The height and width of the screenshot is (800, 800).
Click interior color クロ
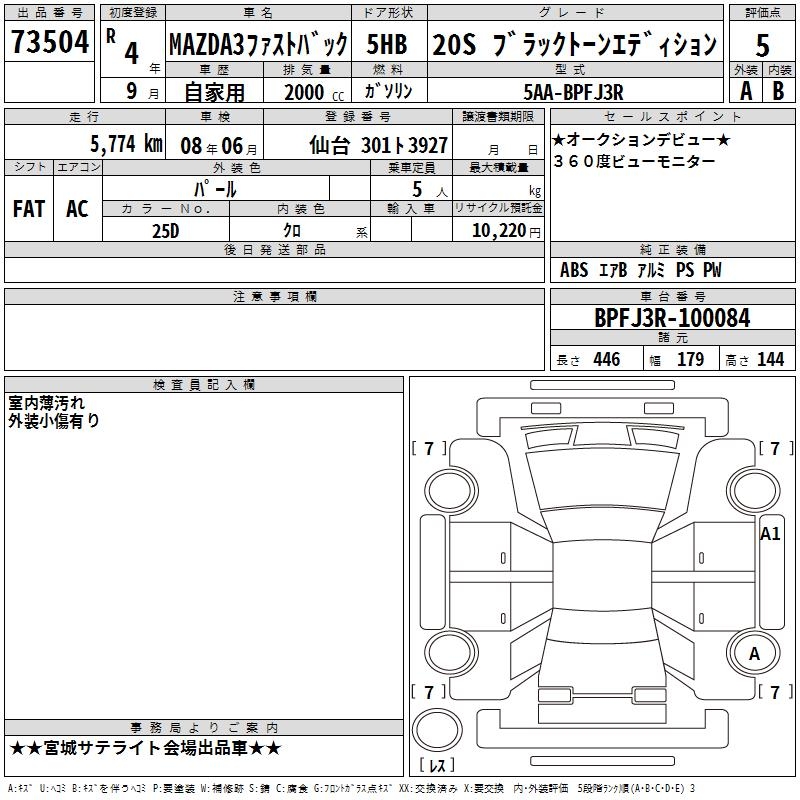[x=292, y=231]
